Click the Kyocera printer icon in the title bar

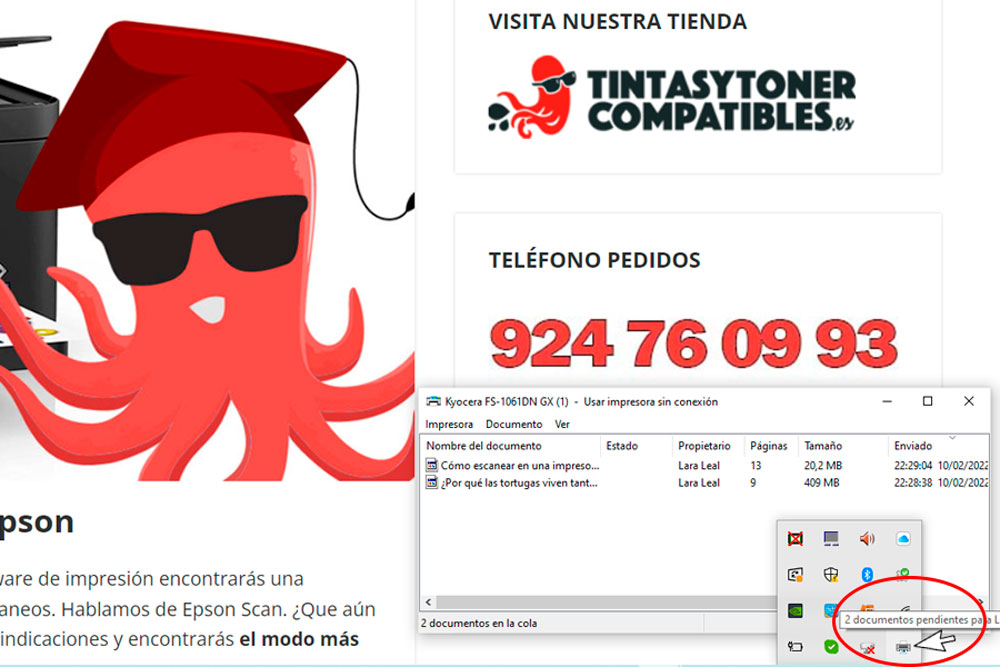pyautogui.click(x=433, y=402)
